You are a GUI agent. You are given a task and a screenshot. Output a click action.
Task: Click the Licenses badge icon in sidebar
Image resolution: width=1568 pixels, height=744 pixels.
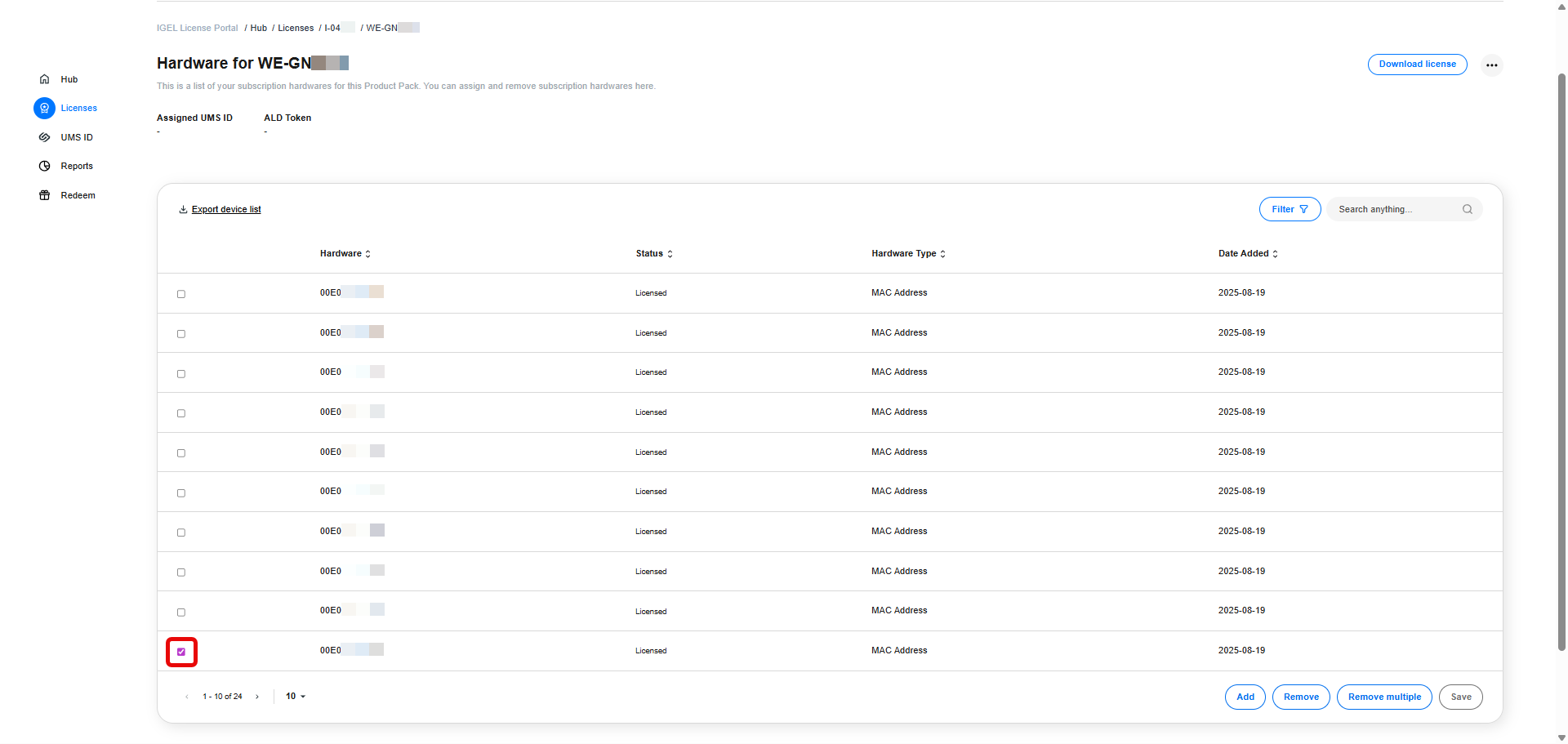(45, 108)
